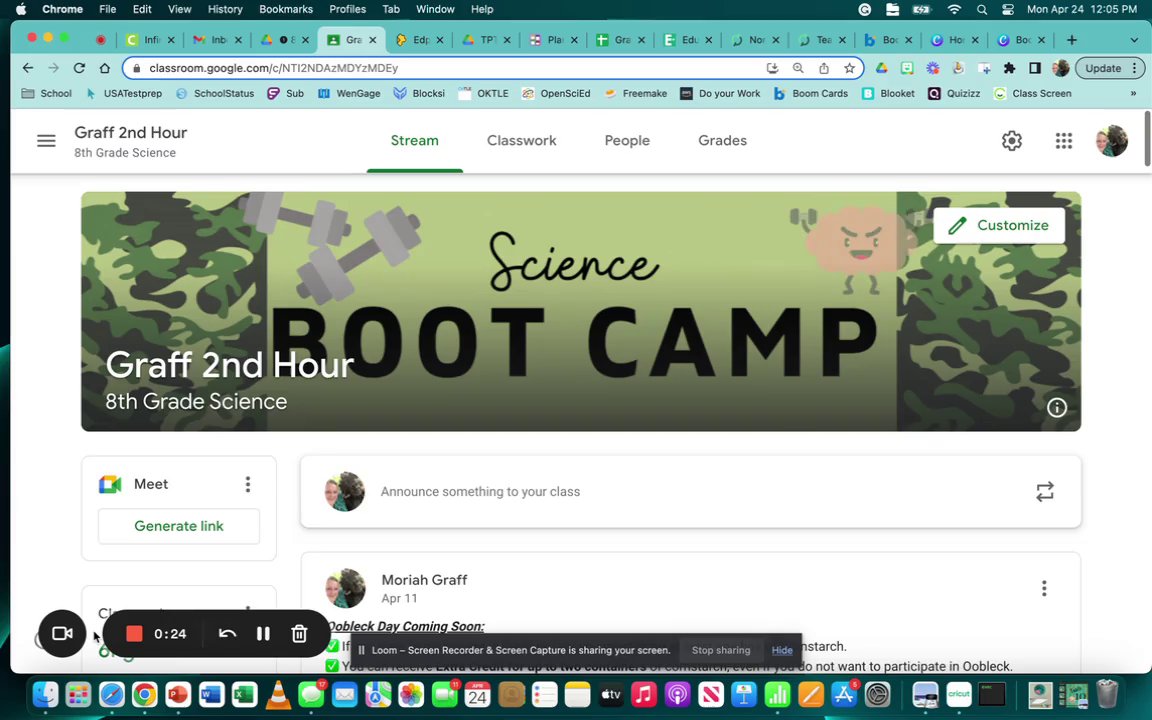Screen dimensions: 1152x720
Task: Switch to the People tab
Action: (627, 140)
